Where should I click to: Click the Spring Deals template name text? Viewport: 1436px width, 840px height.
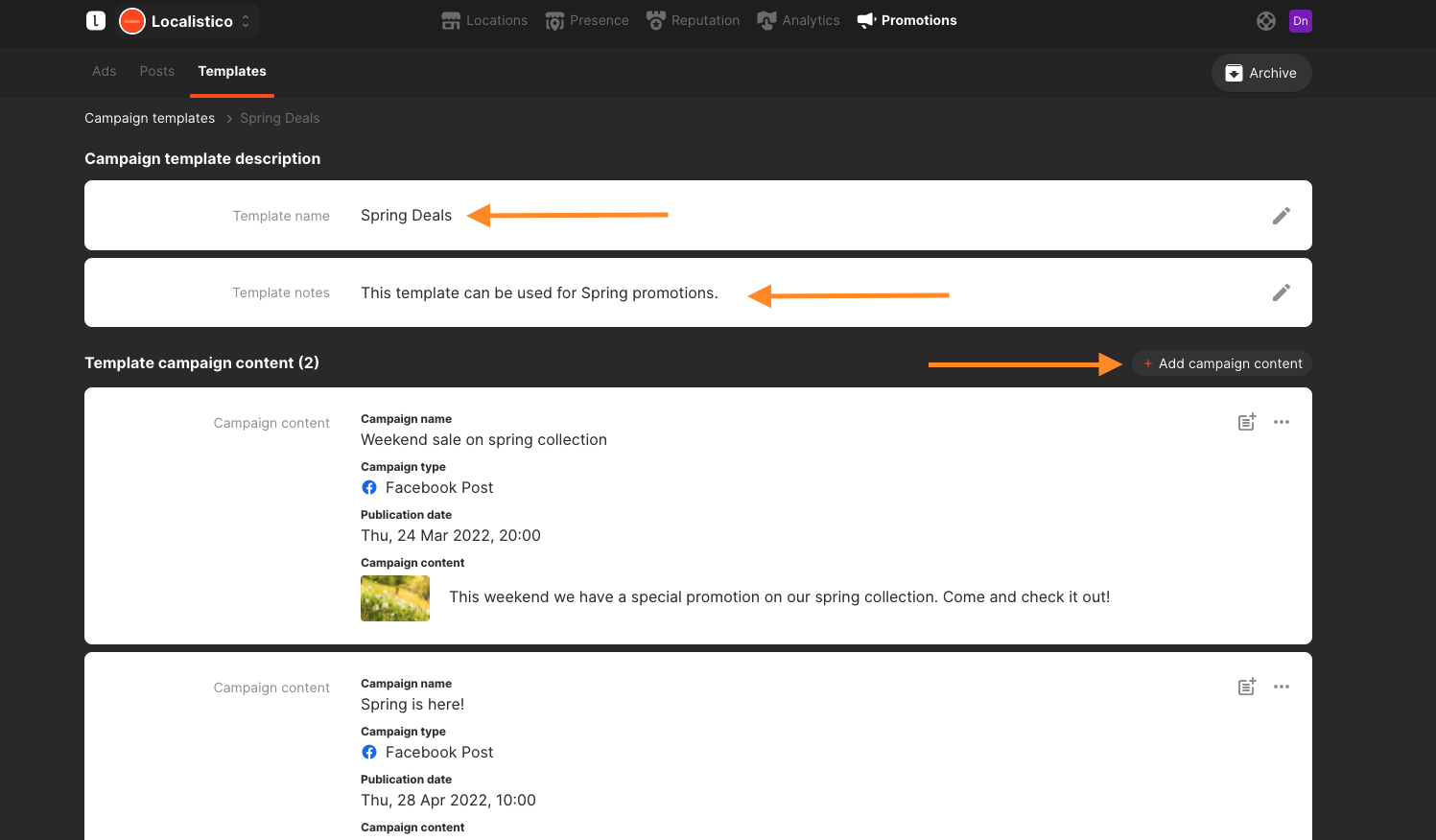406,216
